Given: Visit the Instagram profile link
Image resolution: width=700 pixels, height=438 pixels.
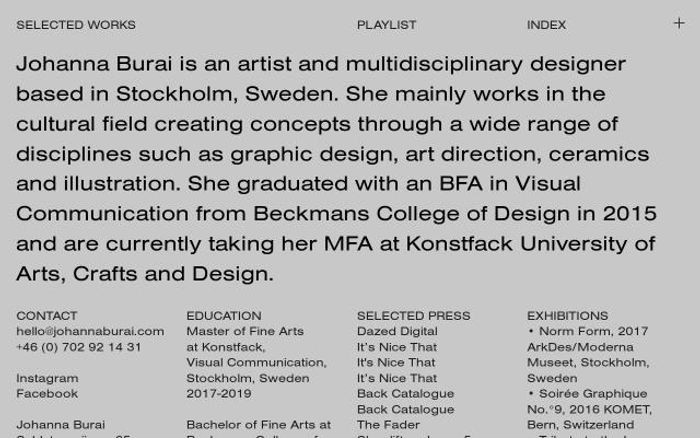Looking at the screenshot, I should [47, 378].
